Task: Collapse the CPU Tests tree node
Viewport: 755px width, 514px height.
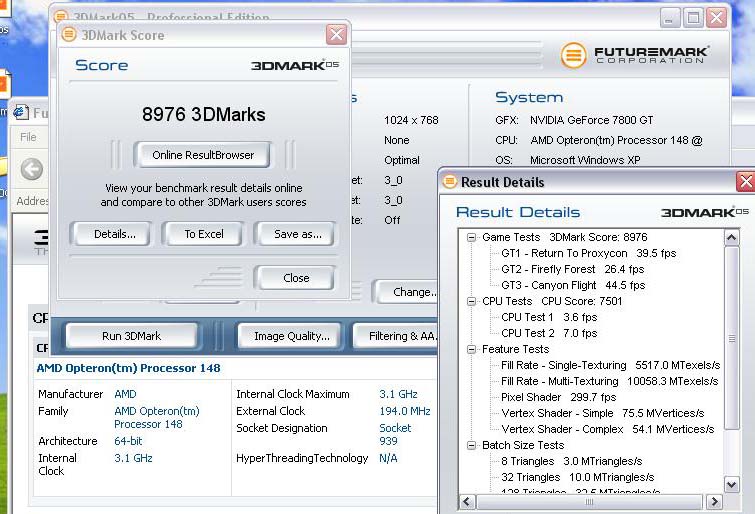Action: [471, 301]
